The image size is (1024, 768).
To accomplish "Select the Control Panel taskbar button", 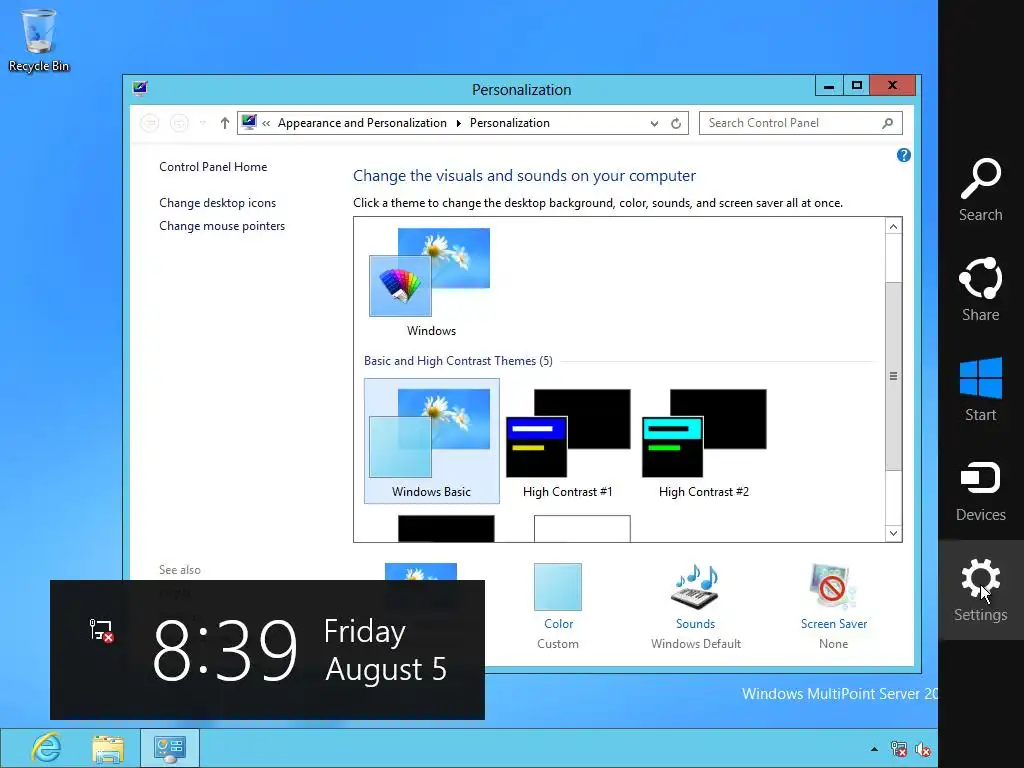I will point(170,748).
